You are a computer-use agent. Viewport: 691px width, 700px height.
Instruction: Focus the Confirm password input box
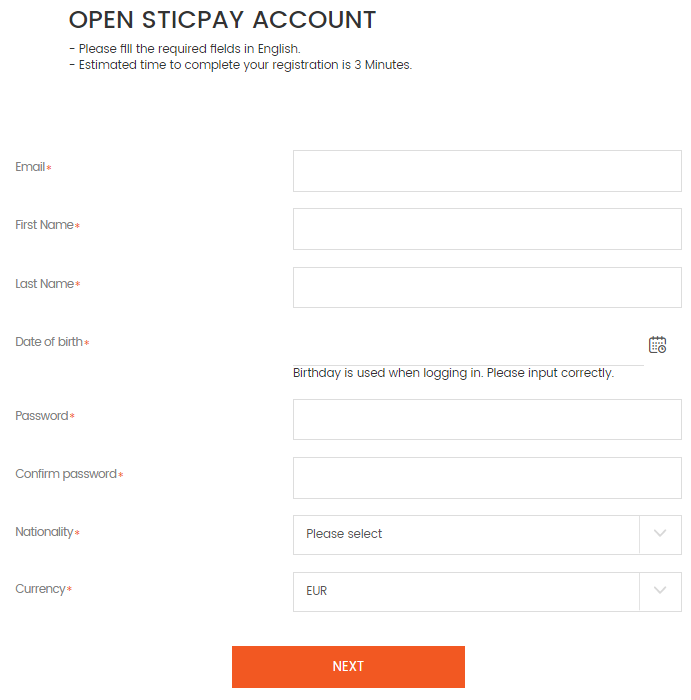[x=487, y=478]
